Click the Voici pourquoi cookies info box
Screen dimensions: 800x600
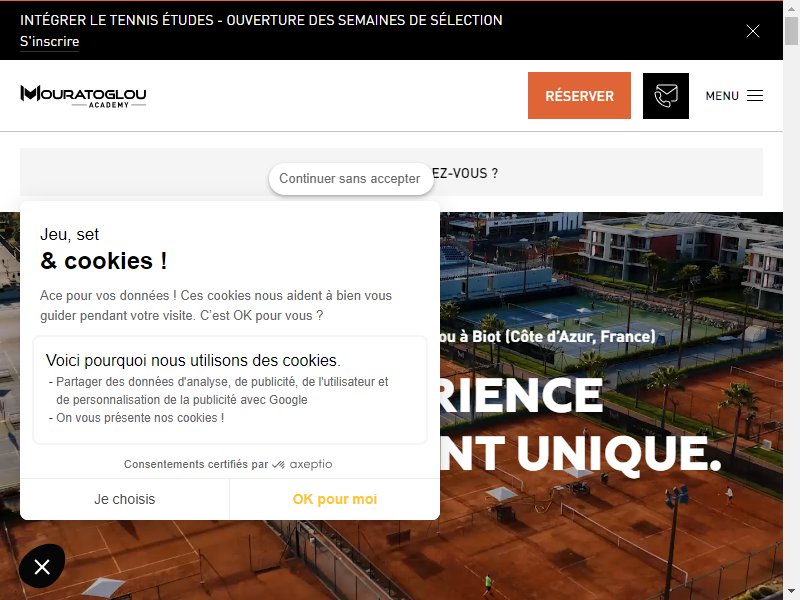click(230, 390)
